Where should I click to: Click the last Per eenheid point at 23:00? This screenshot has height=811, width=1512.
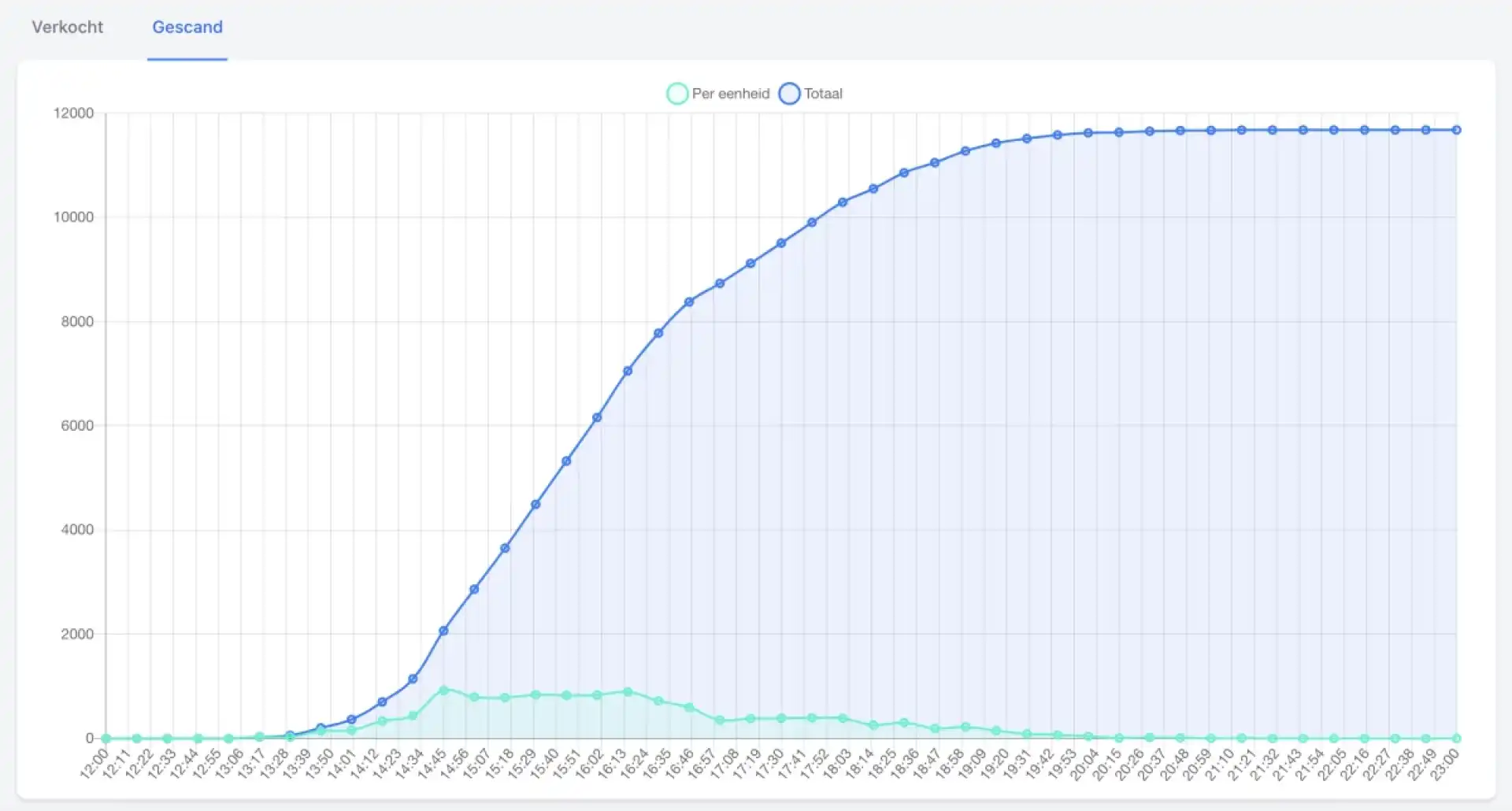coord(1457,739)
